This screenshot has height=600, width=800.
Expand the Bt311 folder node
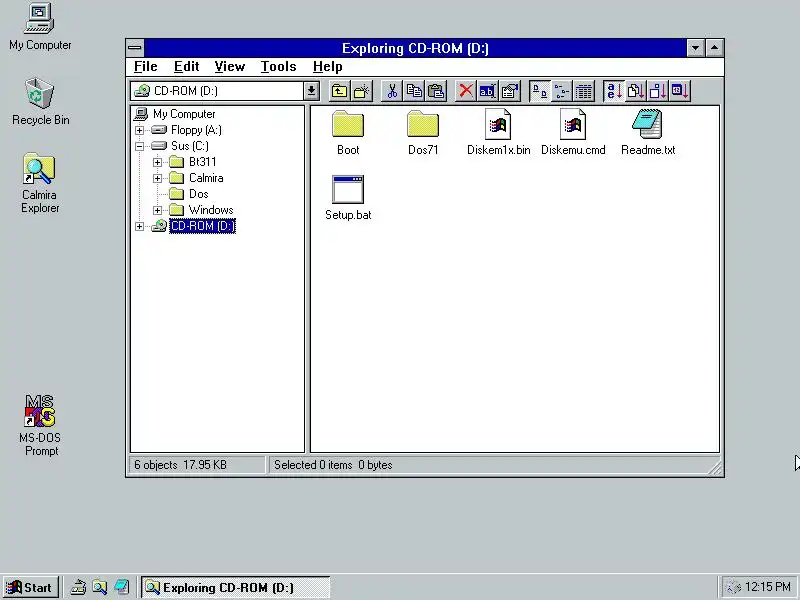(157, 162)
